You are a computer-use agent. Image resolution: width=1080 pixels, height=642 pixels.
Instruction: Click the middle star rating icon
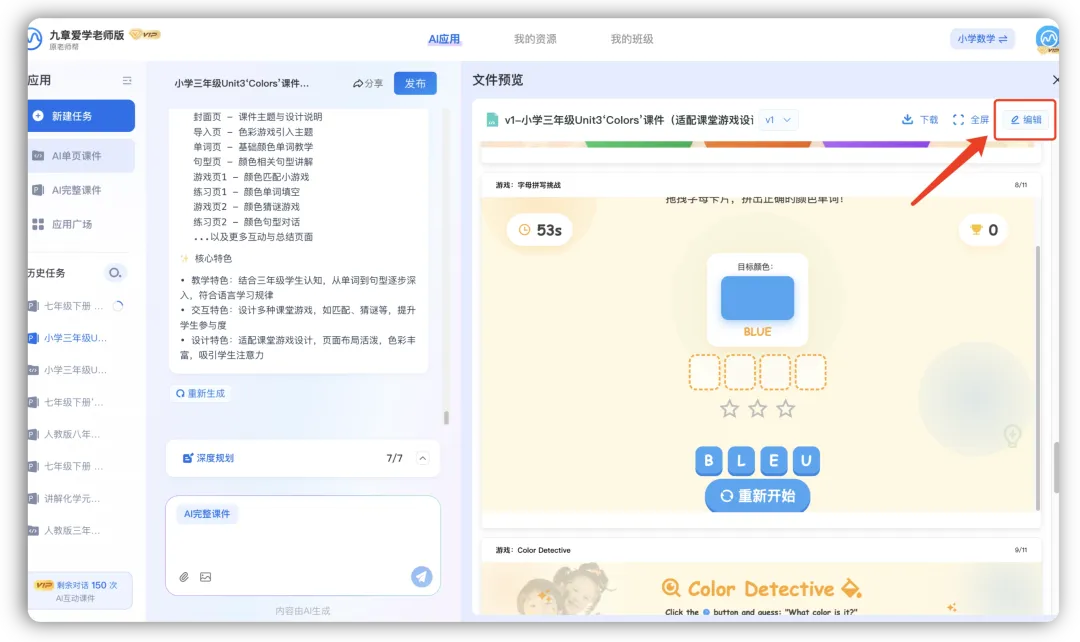(757, 409)
